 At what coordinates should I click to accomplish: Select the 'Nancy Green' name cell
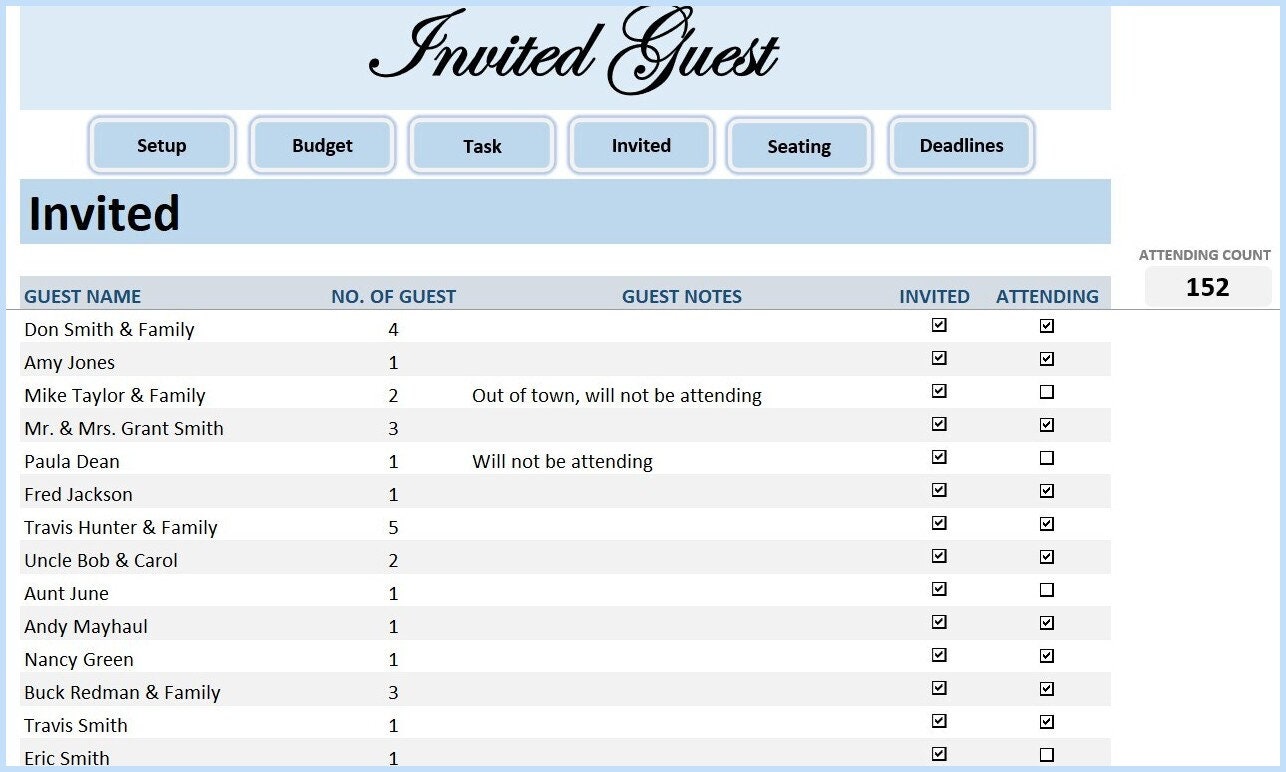pyautogui.click(x=79, y=660)
